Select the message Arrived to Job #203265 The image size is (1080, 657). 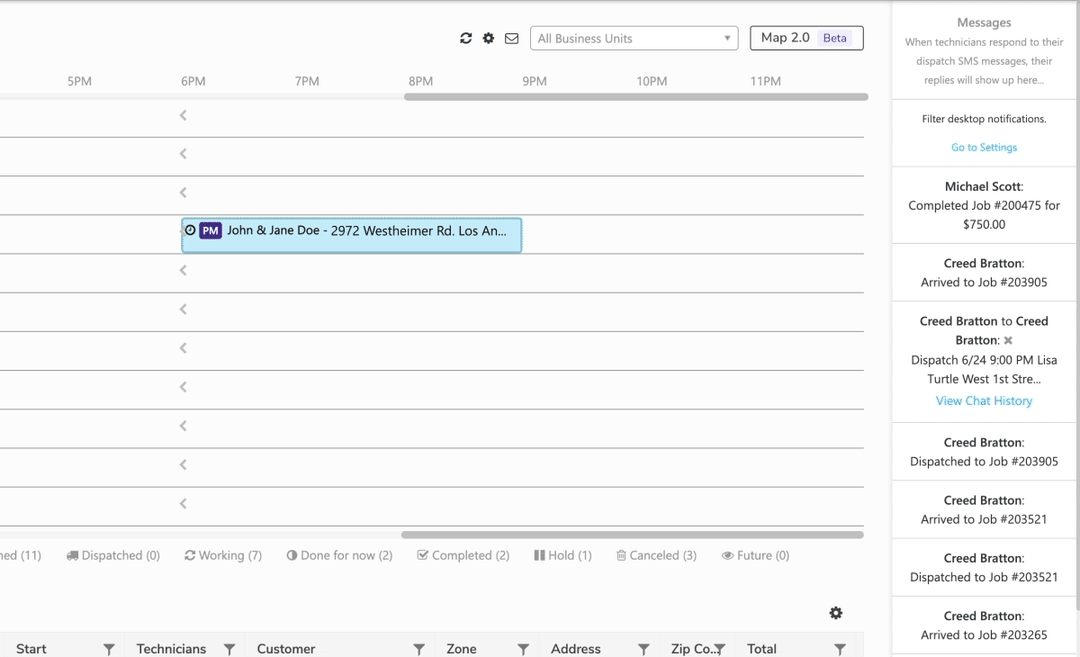coord(984,625)
